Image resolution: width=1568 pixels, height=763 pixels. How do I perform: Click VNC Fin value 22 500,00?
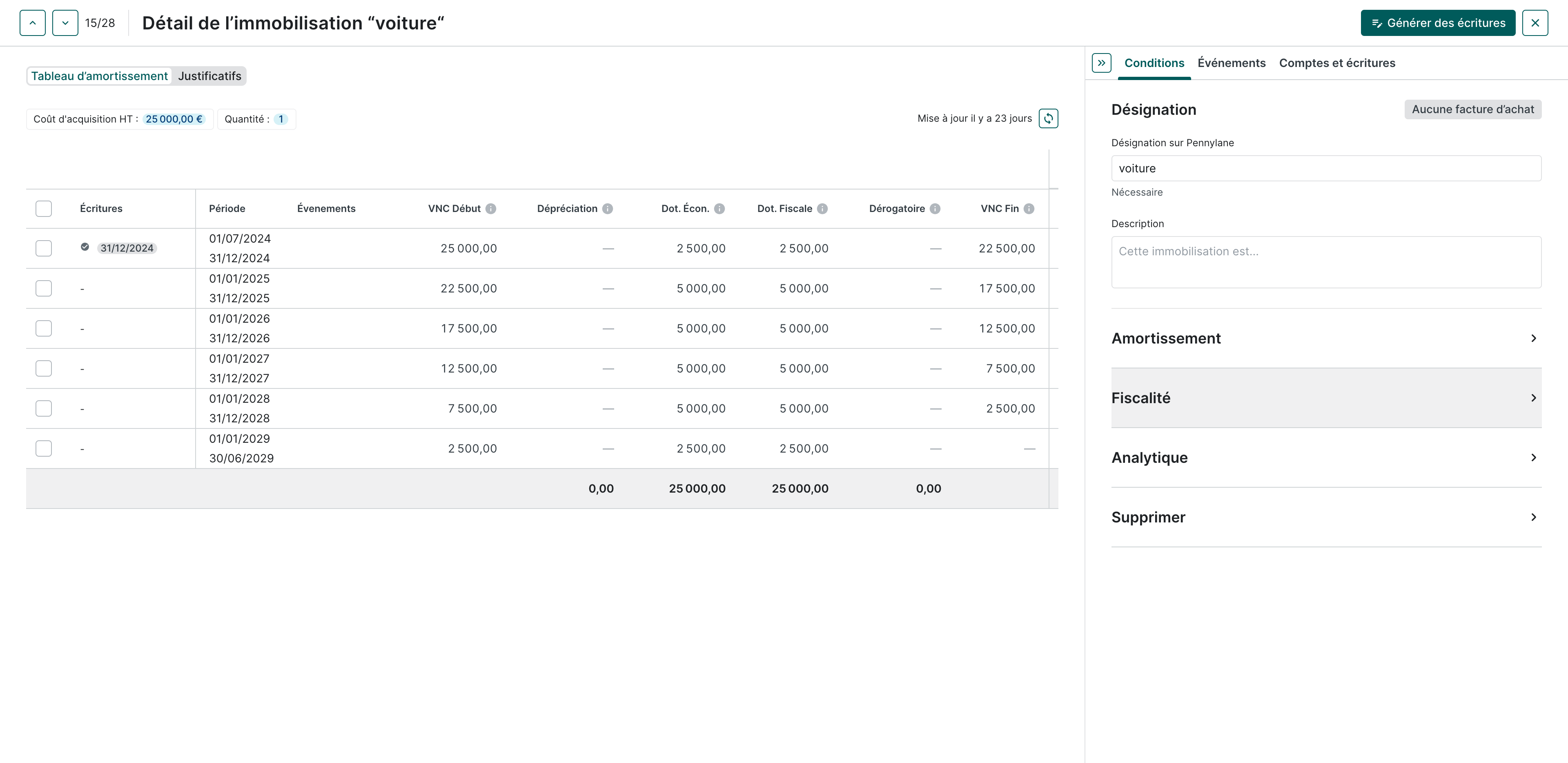coord(1006,248)
